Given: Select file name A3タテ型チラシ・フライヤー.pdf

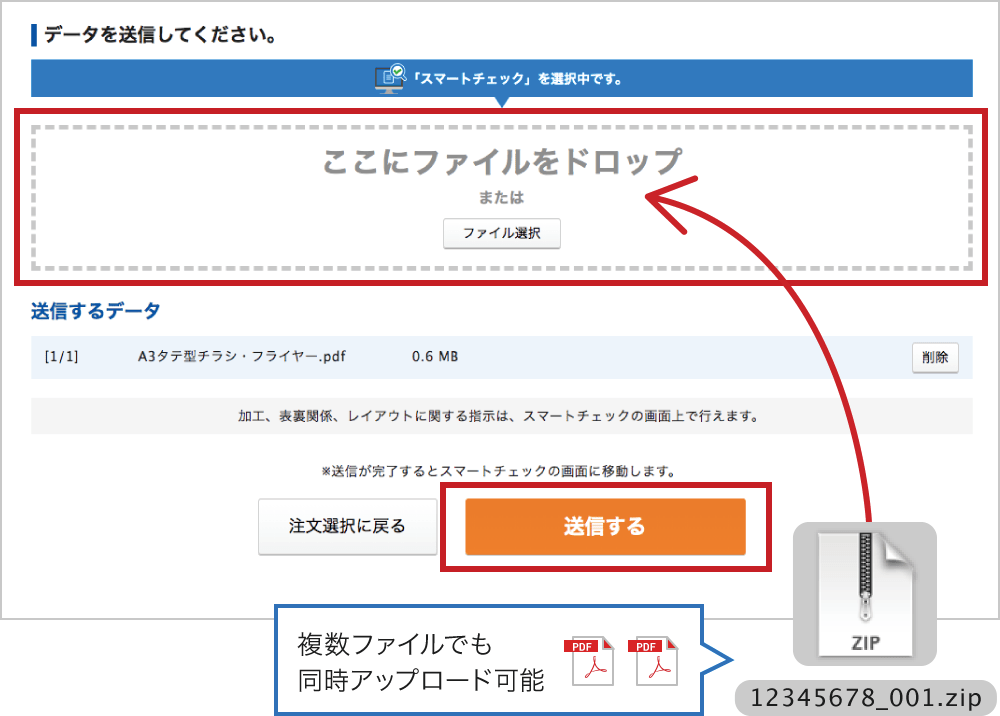Looking at the screenshot, I should tap(242, 357).
